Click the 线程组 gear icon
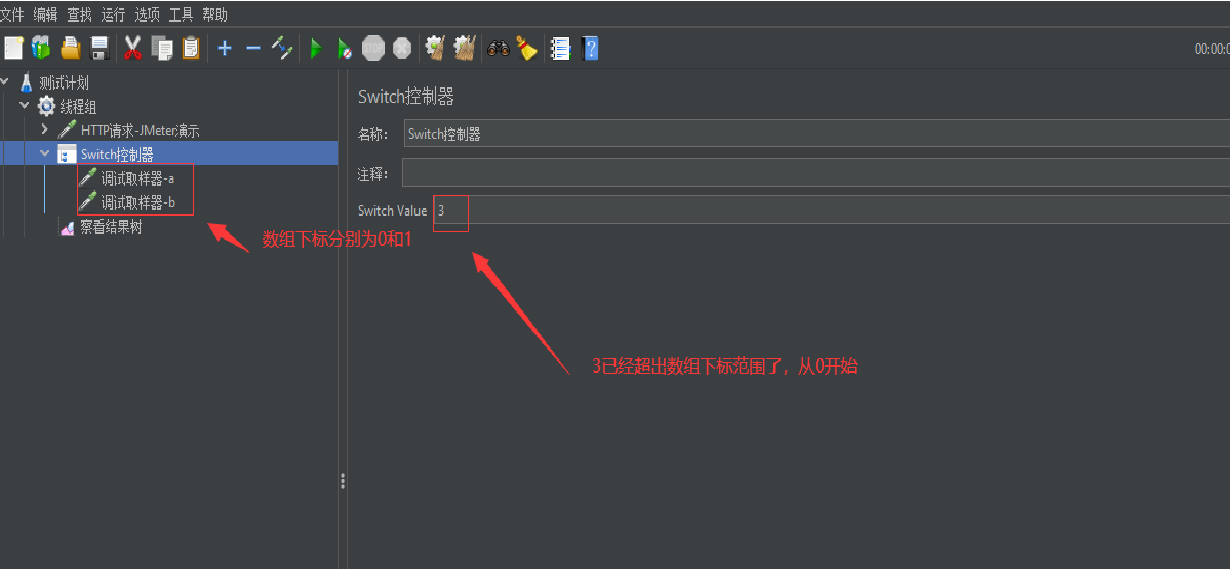 [x=47, y=106]
